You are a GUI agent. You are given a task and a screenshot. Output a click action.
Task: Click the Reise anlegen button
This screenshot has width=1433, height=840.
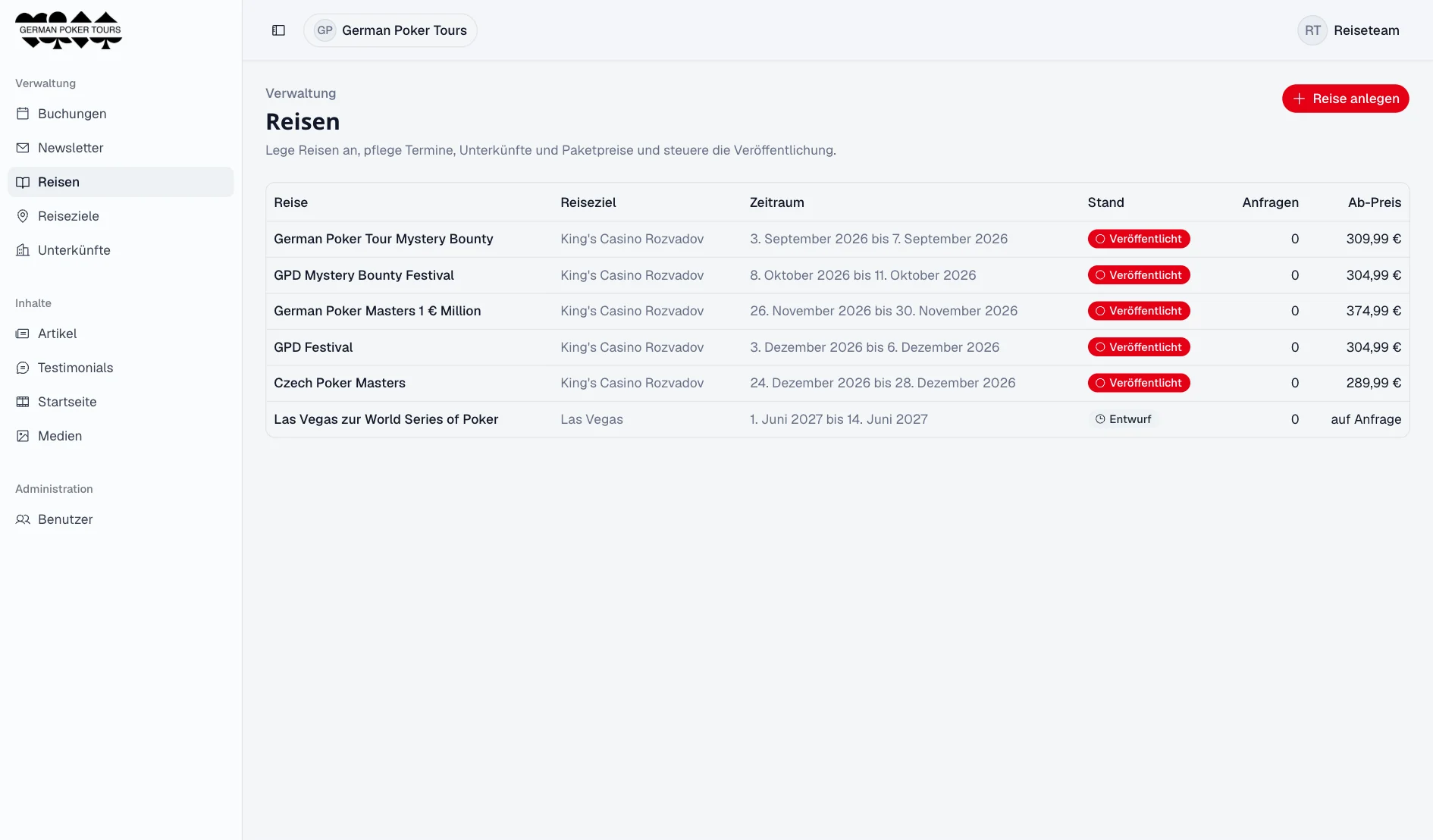[1345, 99]
